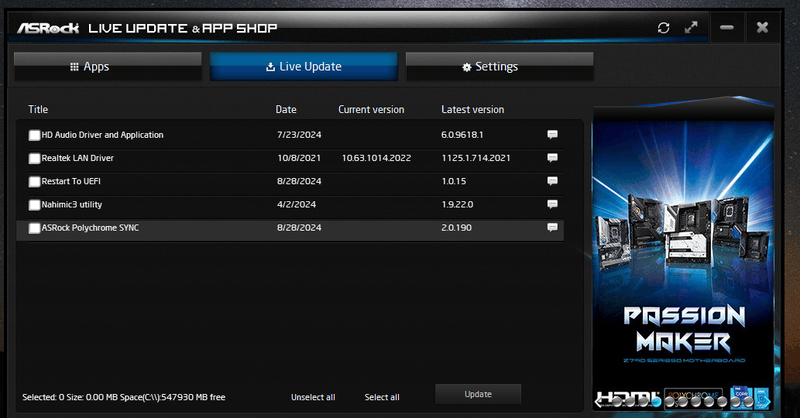Click the date 7/23/2024
The image size is (800, 418).
tap(299, 135)
